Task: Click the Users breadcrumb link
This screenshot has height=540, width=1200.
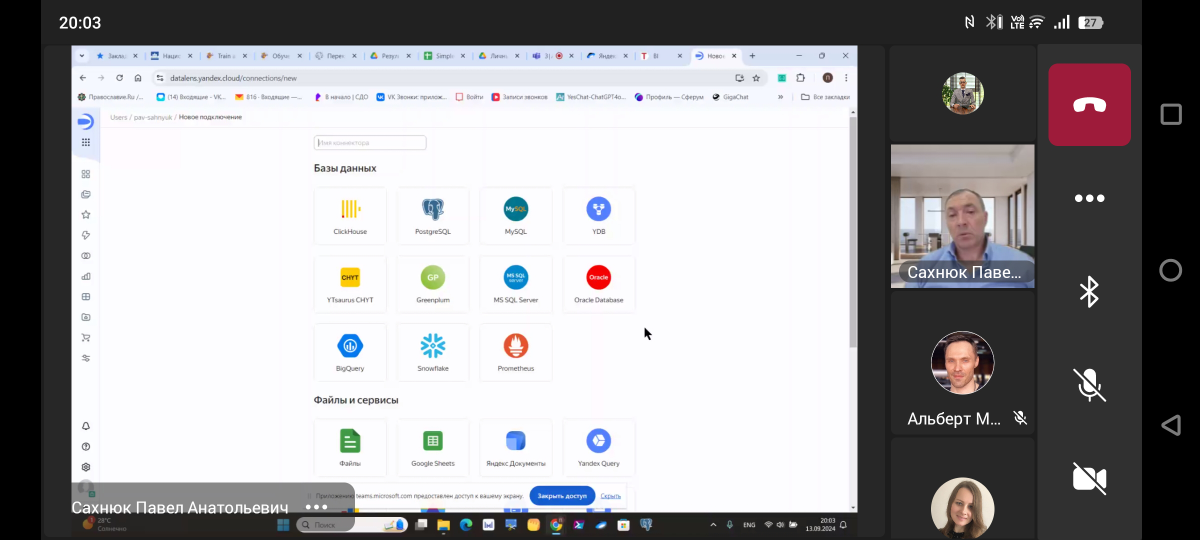Action: tap(119, 117)
